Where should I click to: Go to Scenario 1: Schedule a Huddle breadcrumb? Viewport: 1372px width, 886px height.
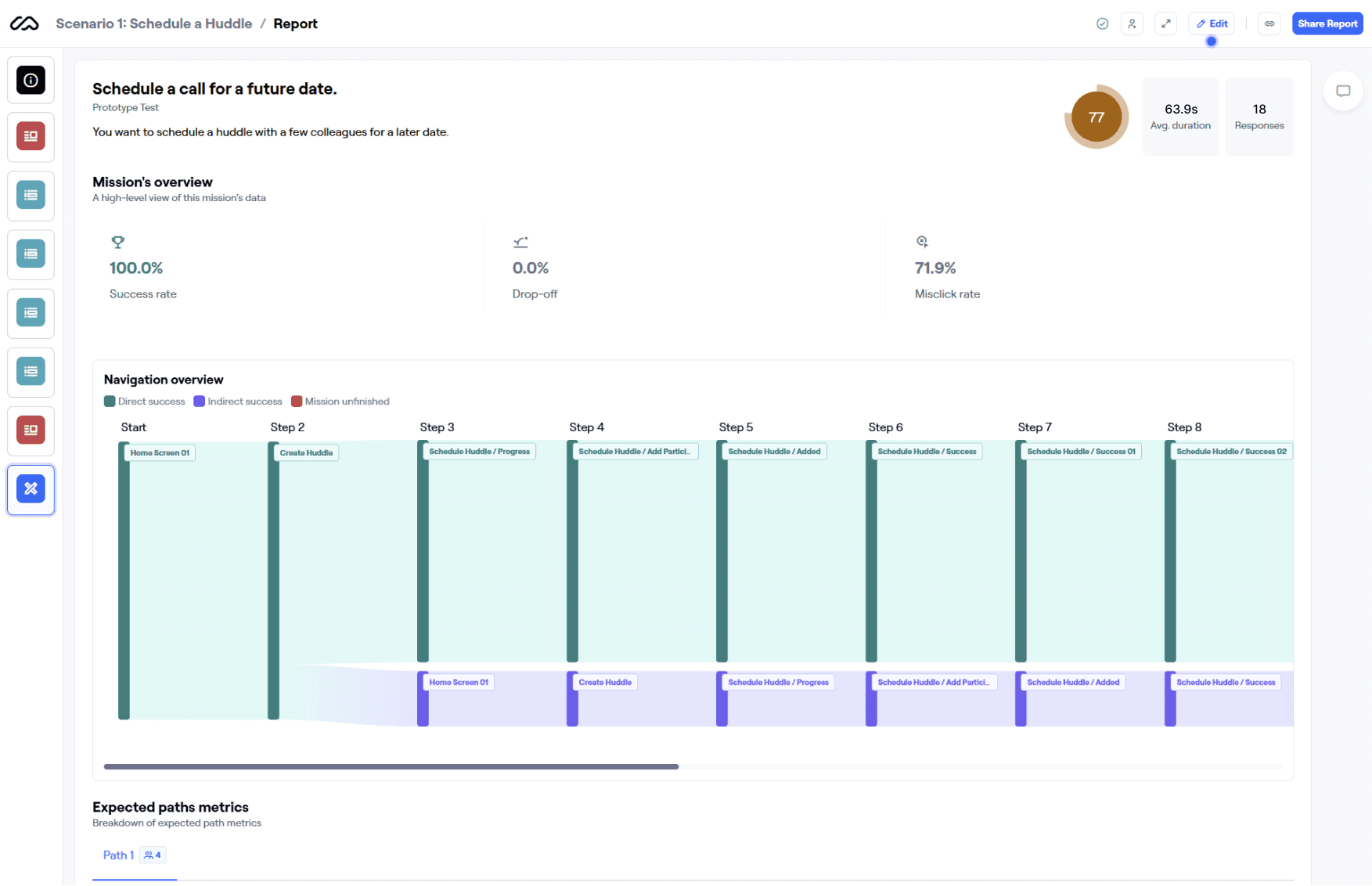tap(154, 23)
